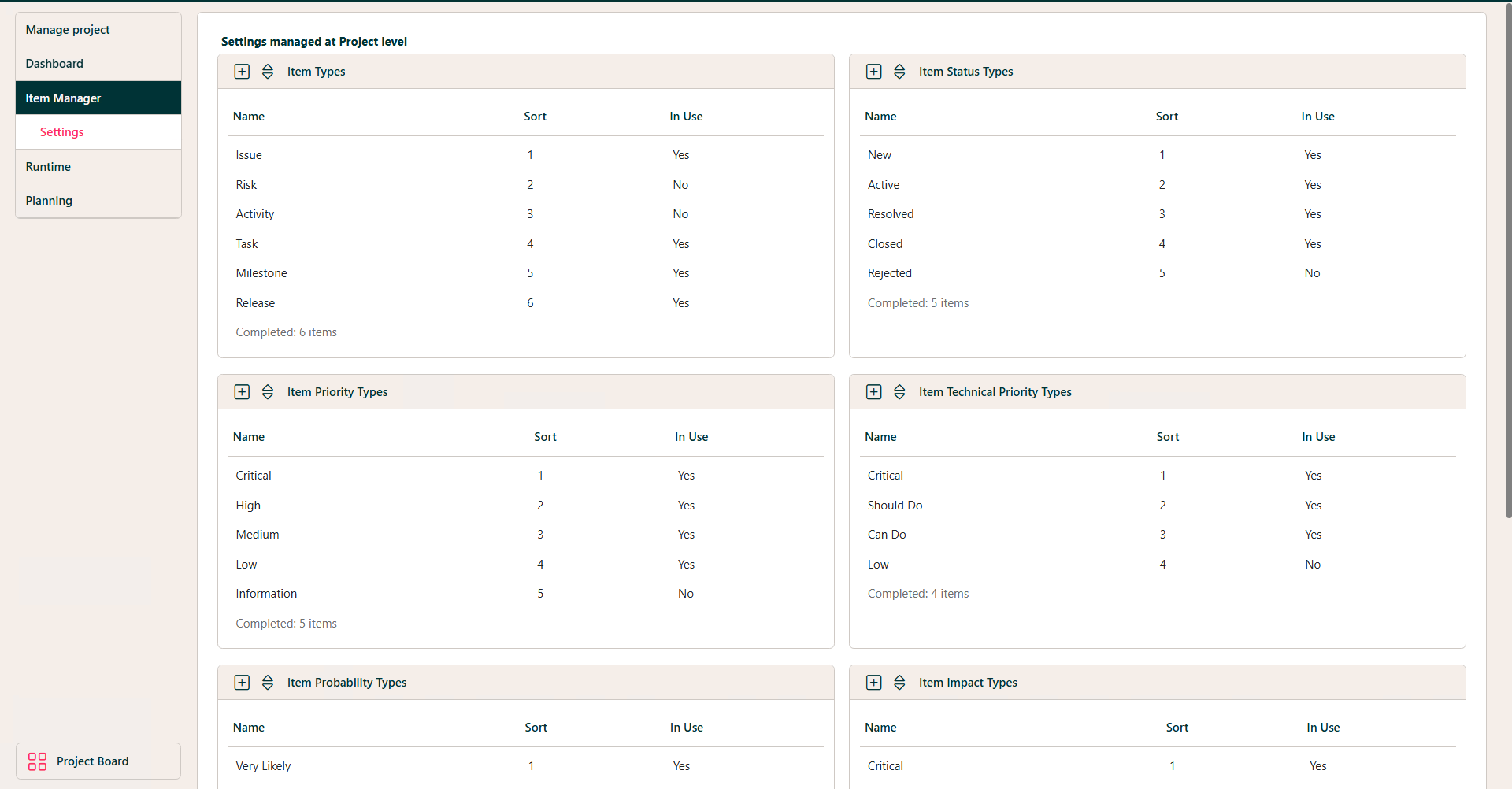
Task: Select Settings under Item Manager
Action: pyautogui.click(x=61, y=131)
